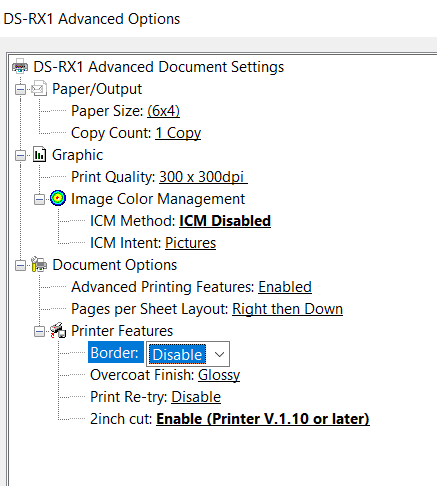The width and height of the screenshot is (437, 486).
Task: Click the Paper Size (6x4) value
Action: [163, 111]
